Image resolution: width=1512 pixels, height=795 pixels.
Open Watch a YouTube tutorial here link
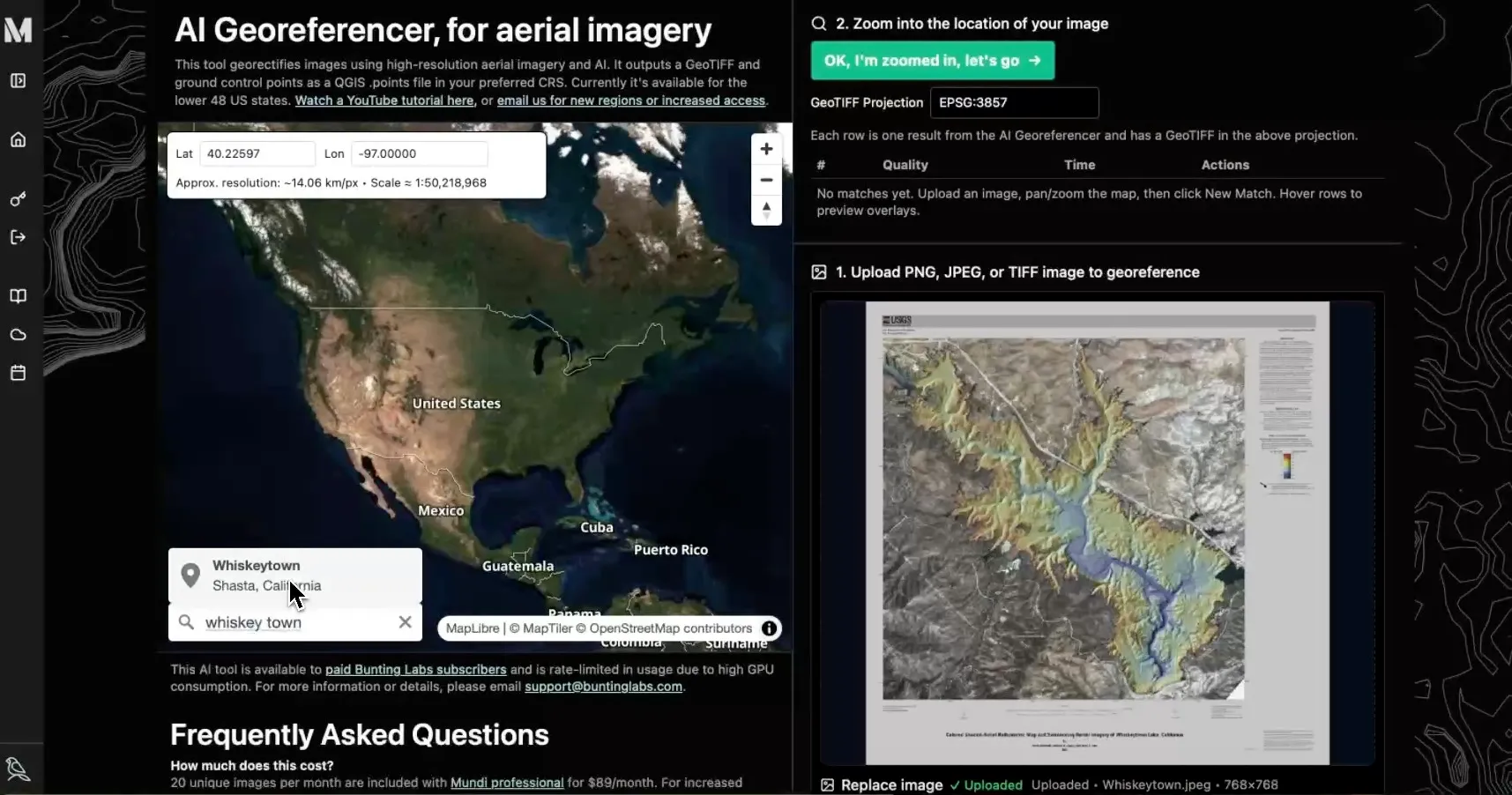point(384,100)
